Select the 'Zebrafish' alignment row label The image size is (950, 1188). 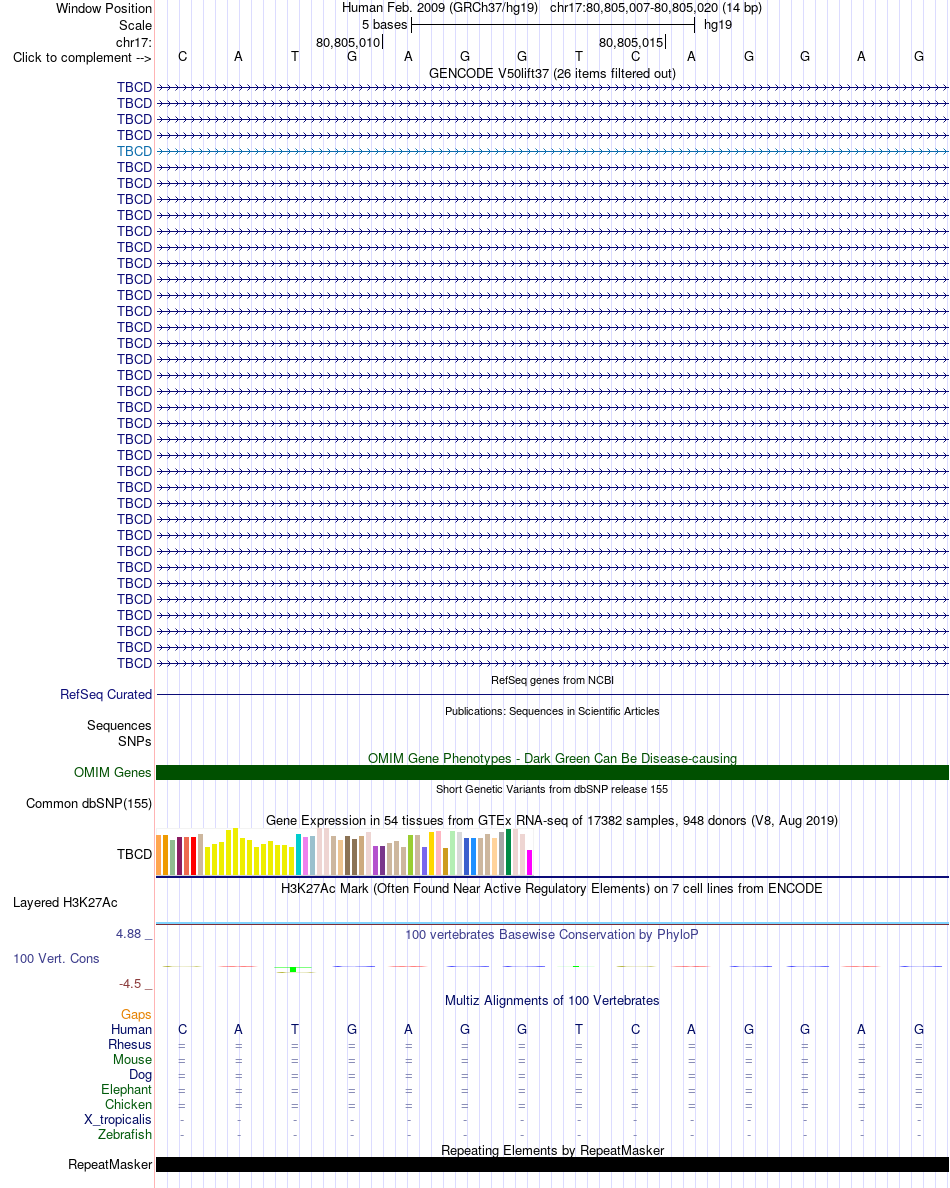[125, 1134]
